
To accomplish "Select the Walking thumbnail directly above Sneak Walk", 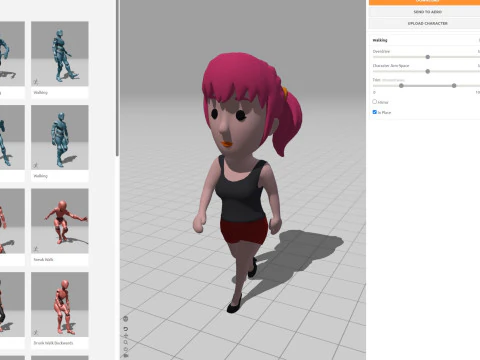I will pyautogui.click(x=60, y=137).
